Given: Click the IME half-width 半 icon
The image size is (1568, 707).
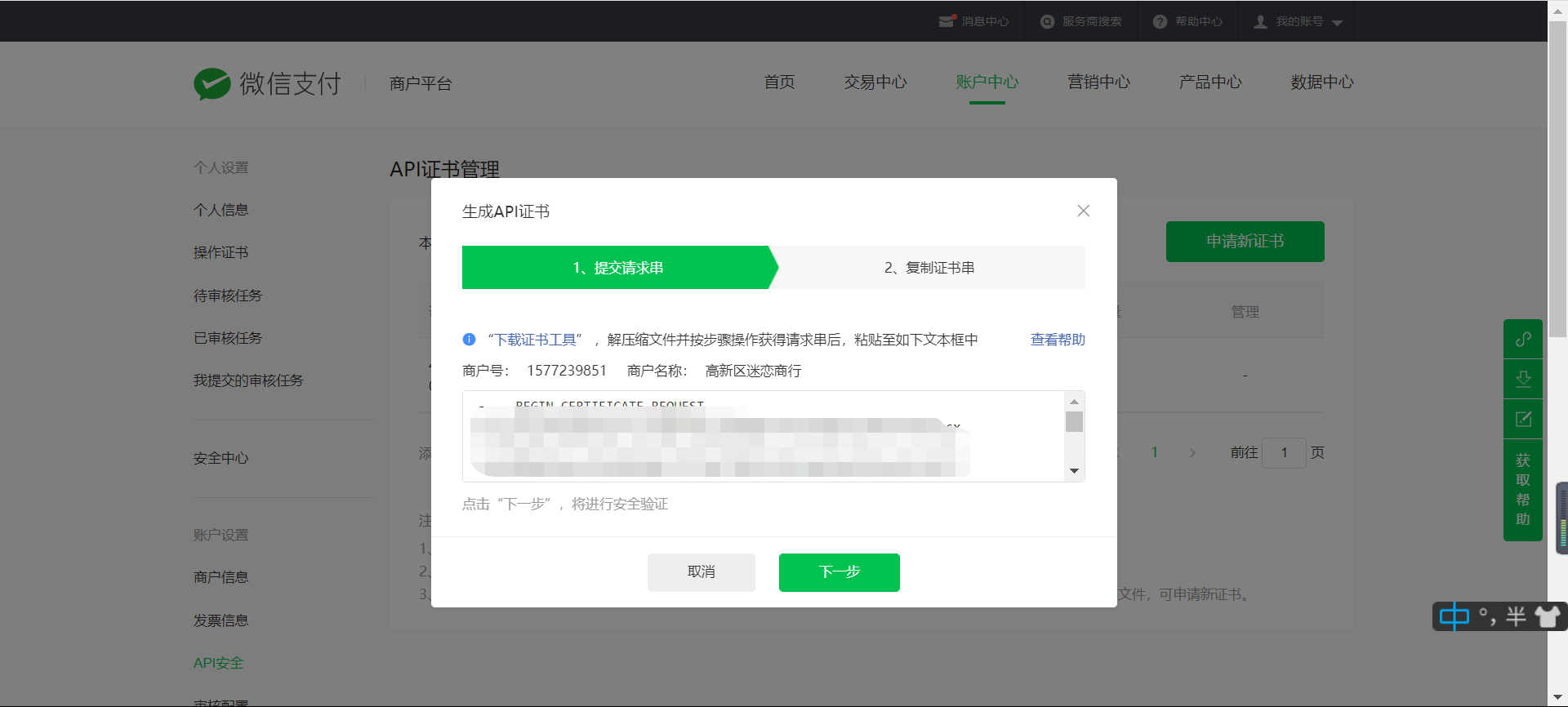Looking at the screenshot, I should (x=1516, y=616).
